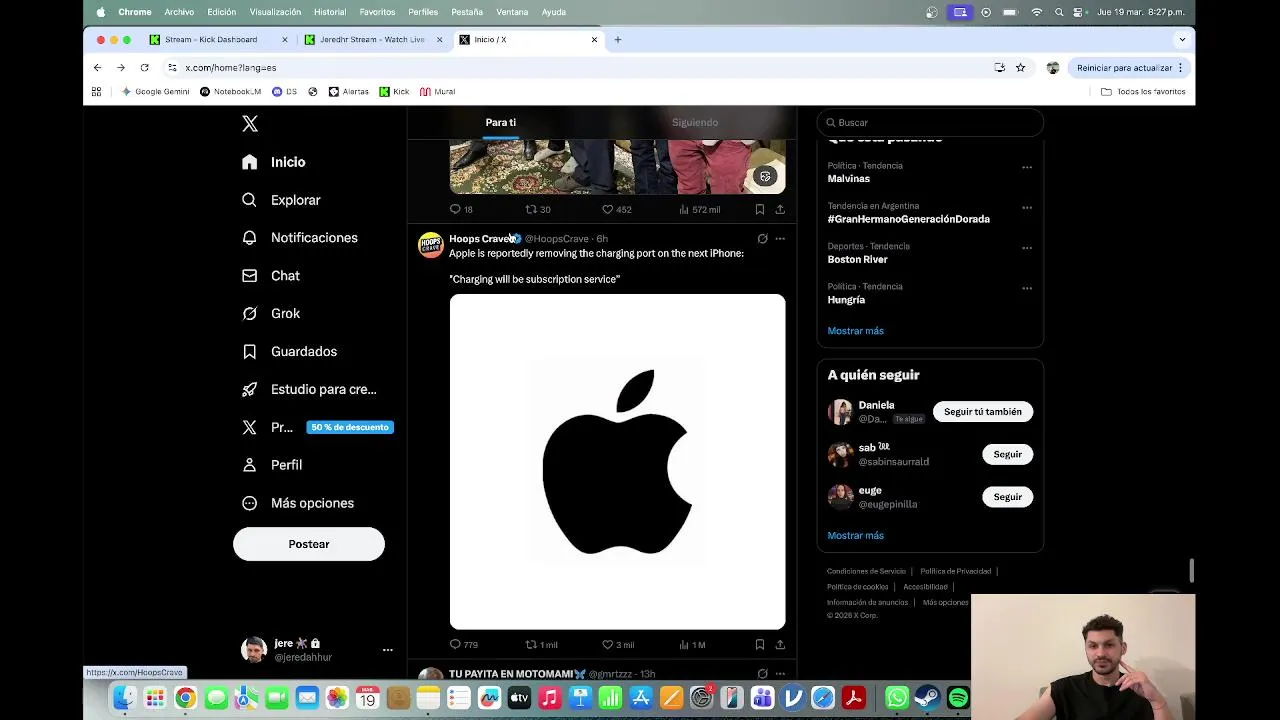Switch to Jeredhr Stream Watch Live tab
Image resolution: width=1280 pixels, height=720 pixels.
coord(372,40)
